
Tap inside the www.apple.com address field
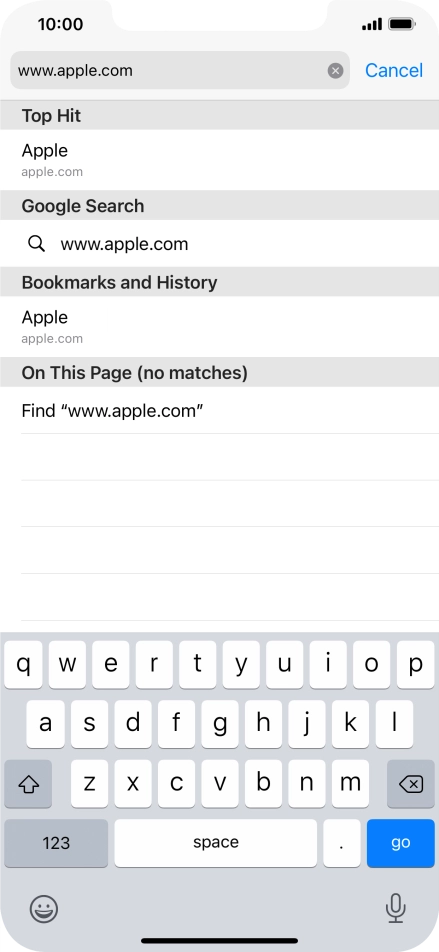tap(169, 70)
